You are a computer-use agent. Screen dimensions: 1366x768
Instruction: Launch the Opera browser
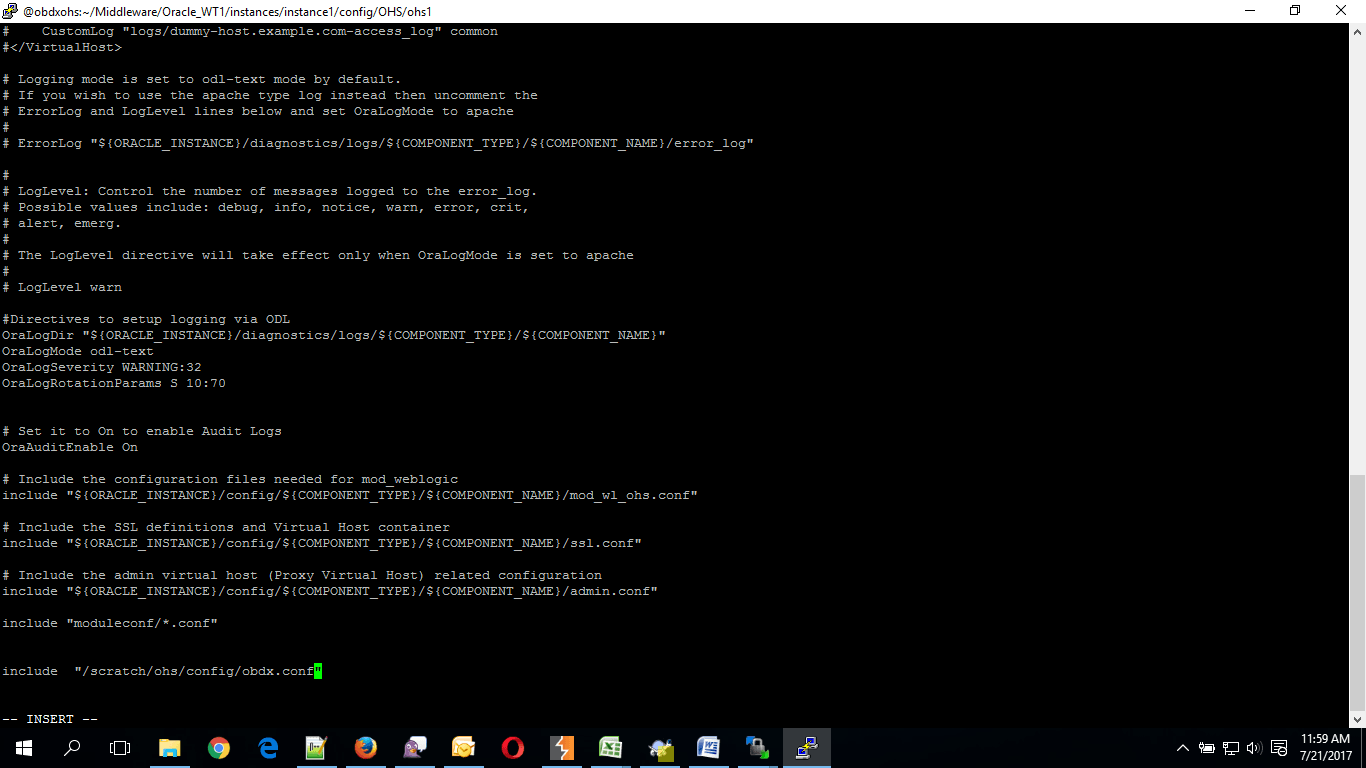tap(512, 746)
